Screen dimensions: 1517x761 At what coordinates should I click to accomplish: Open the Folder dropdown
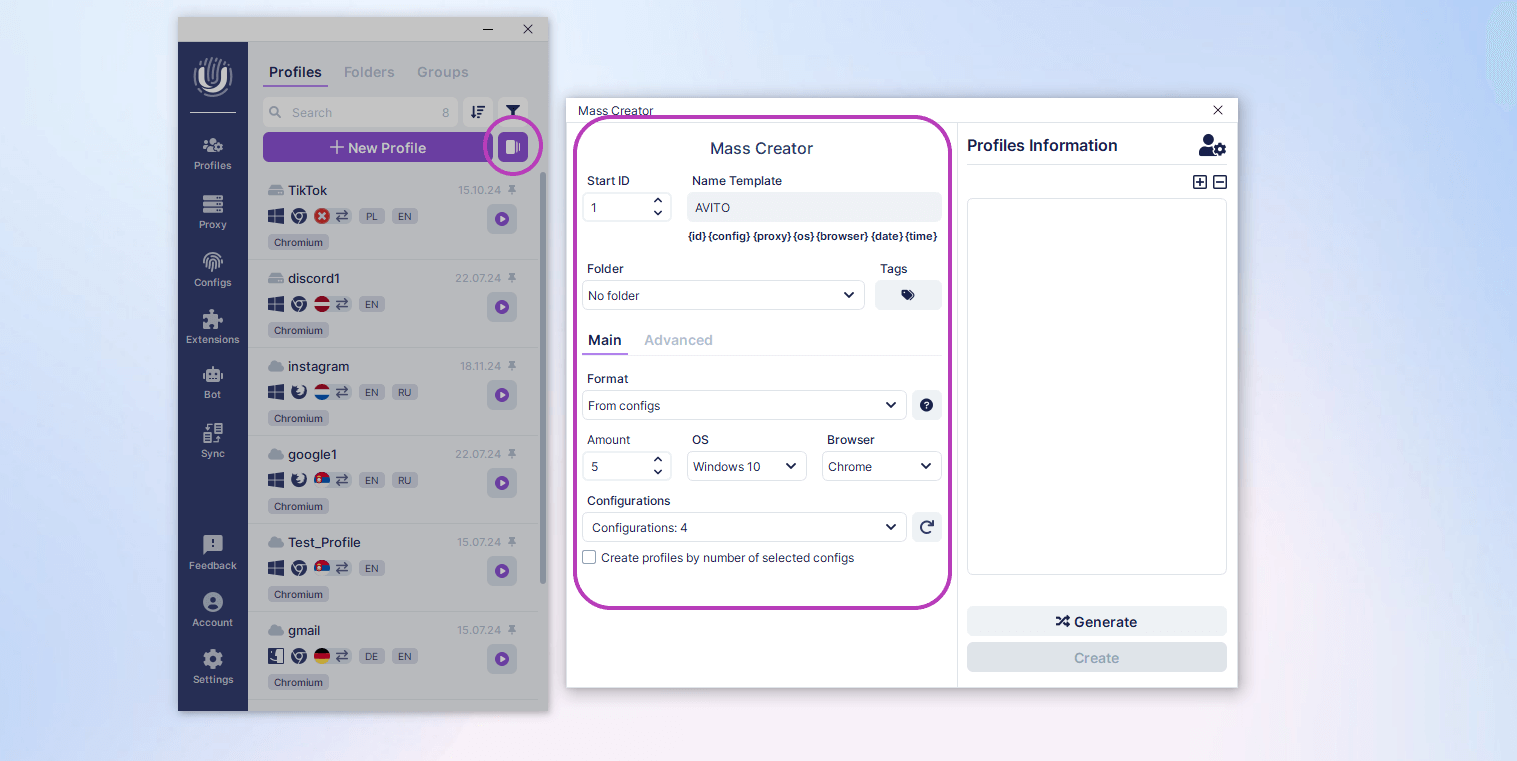722,295
